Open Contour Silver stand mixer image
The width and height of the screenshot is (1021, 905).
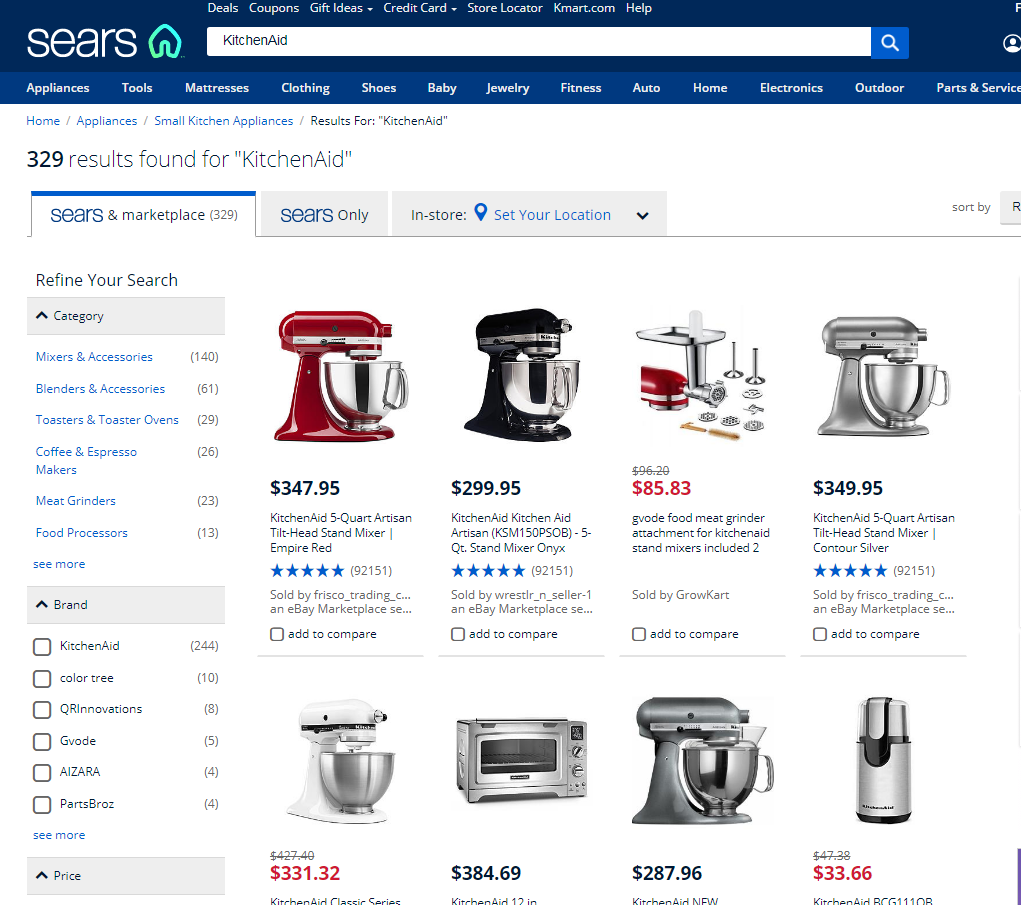884,376
